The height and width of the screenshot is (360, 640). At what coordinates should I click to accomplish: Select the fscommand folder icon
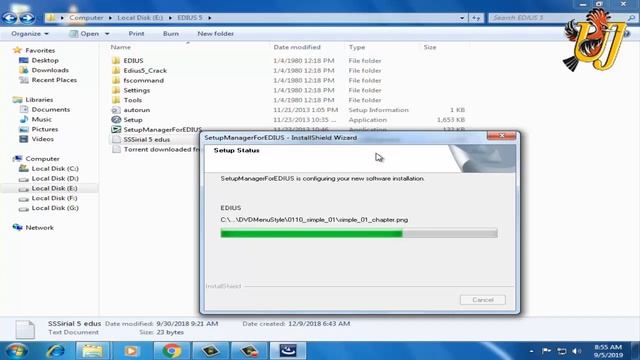116,80
